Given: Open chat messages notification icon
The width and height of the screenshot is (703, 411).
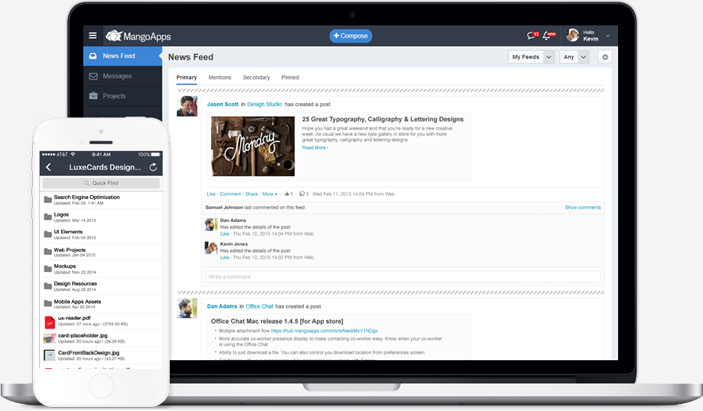Looking at the screenshot, I should (533, 35).
